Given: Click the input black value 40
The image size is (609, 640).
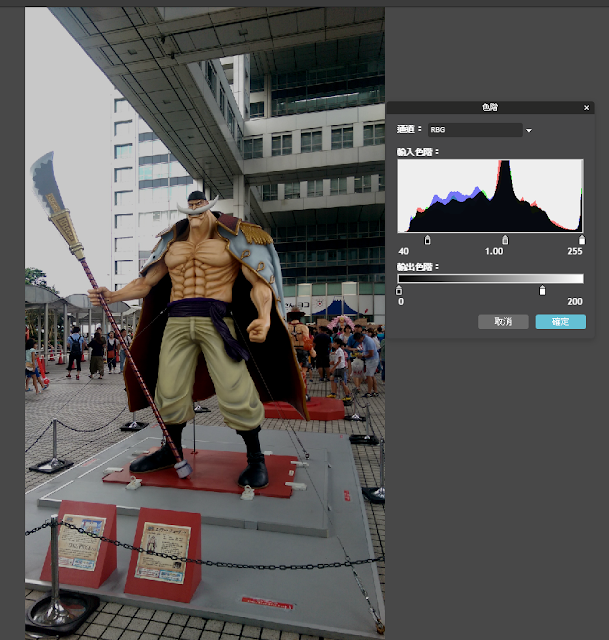Looking at the screenshot, I should 403,251.
